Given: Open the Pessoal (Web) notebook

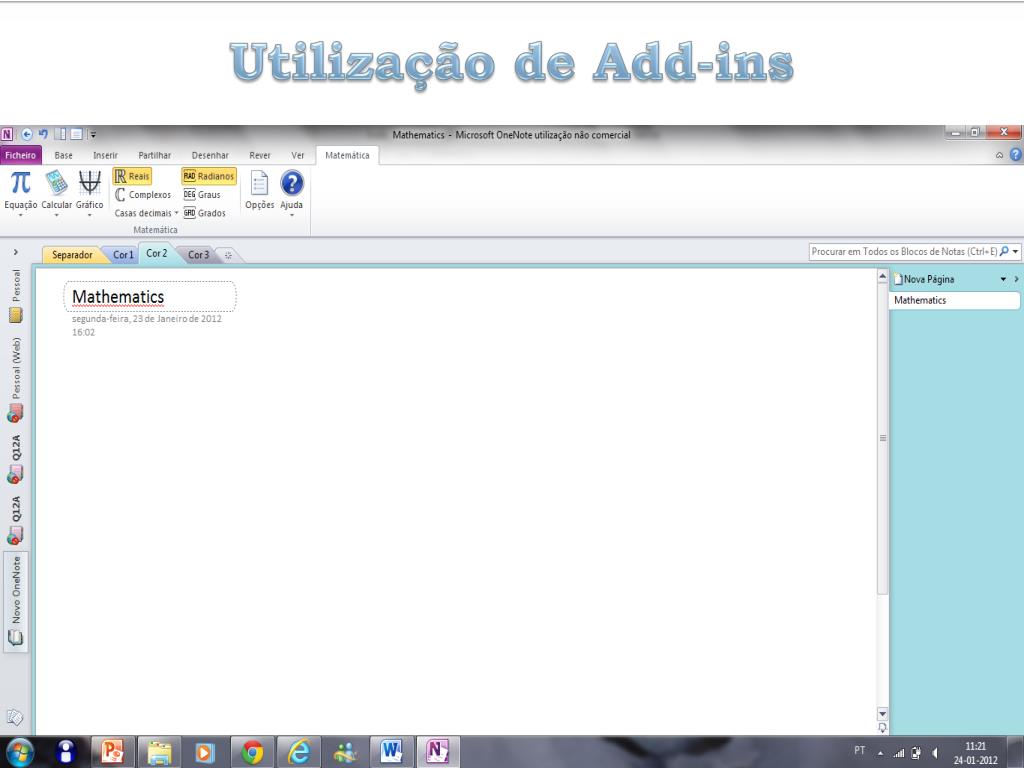Looking at the screenshot, I should (x=16, y=379).
